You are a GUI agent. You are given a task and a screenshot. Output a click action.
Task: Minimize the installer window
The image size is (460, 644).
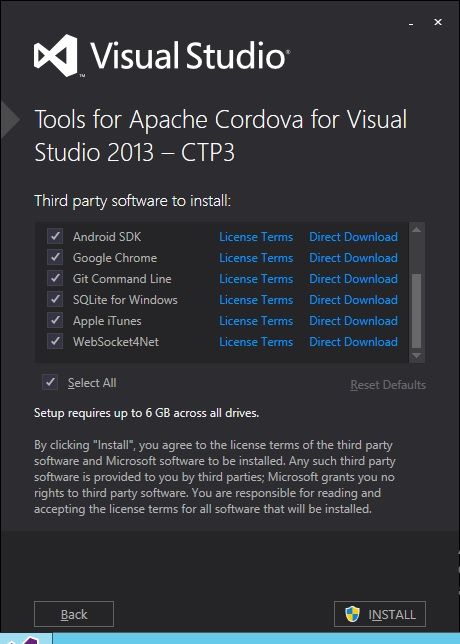pos(411,24)
